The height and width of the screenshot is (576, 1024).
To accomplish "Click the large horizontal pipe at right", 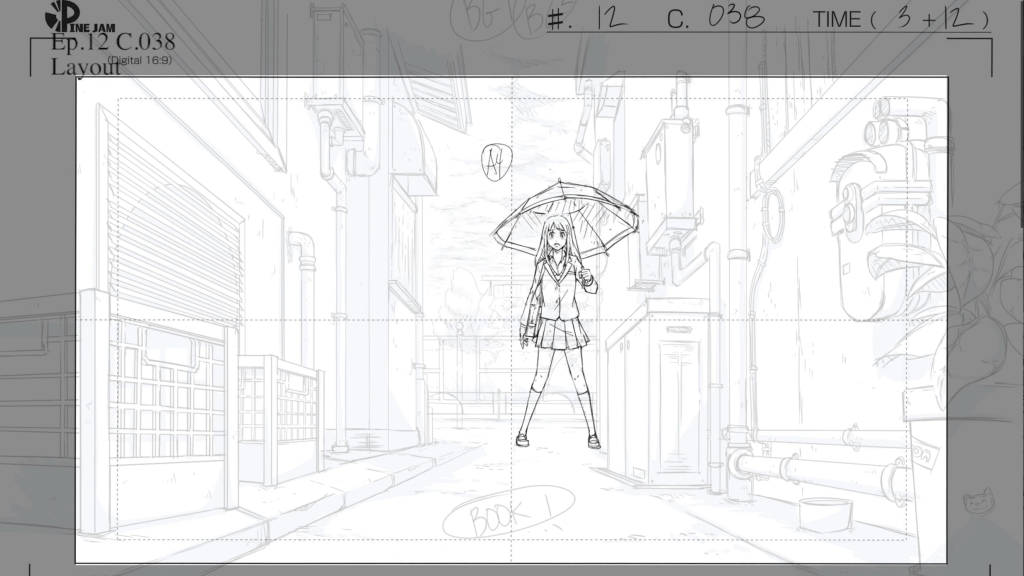I will coord(820,470).
